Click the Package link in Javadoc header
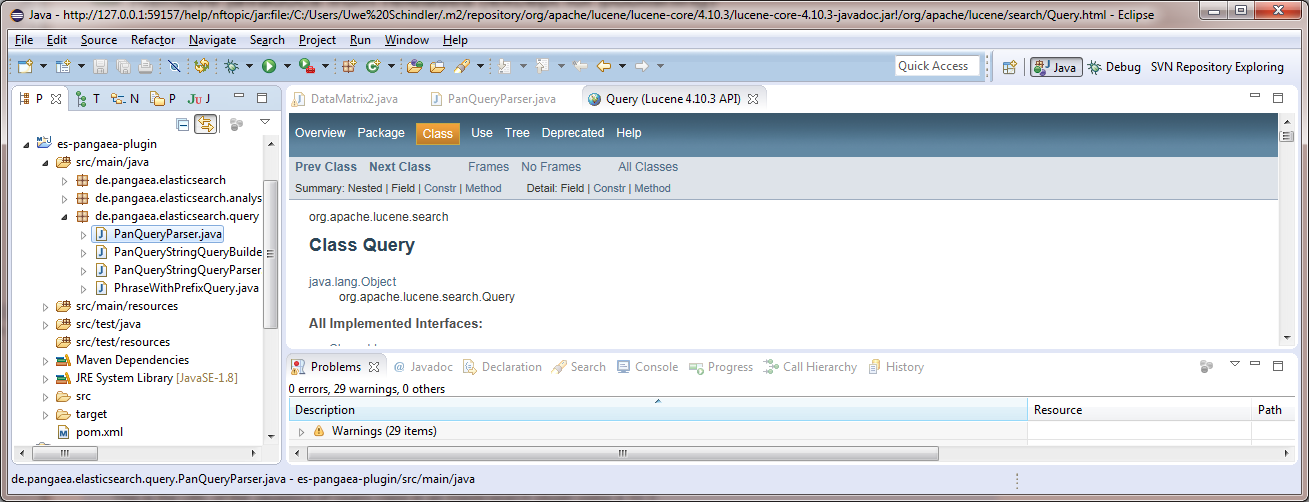Image resolution: width=1309 pixels, height=502 pixels. point(381,133)
